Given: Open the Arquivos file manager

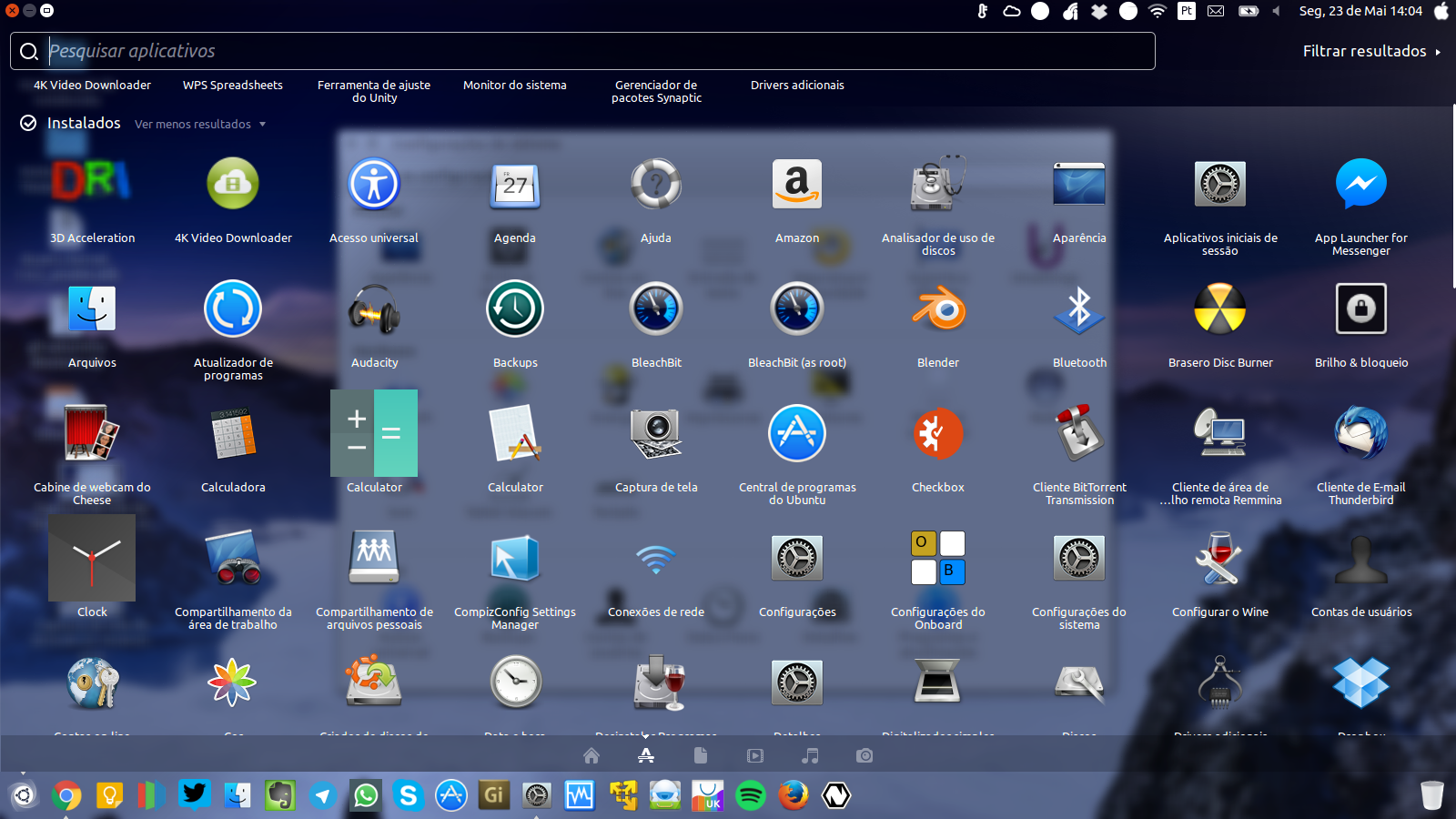Looking at the screenshot, I should (92, 308).
